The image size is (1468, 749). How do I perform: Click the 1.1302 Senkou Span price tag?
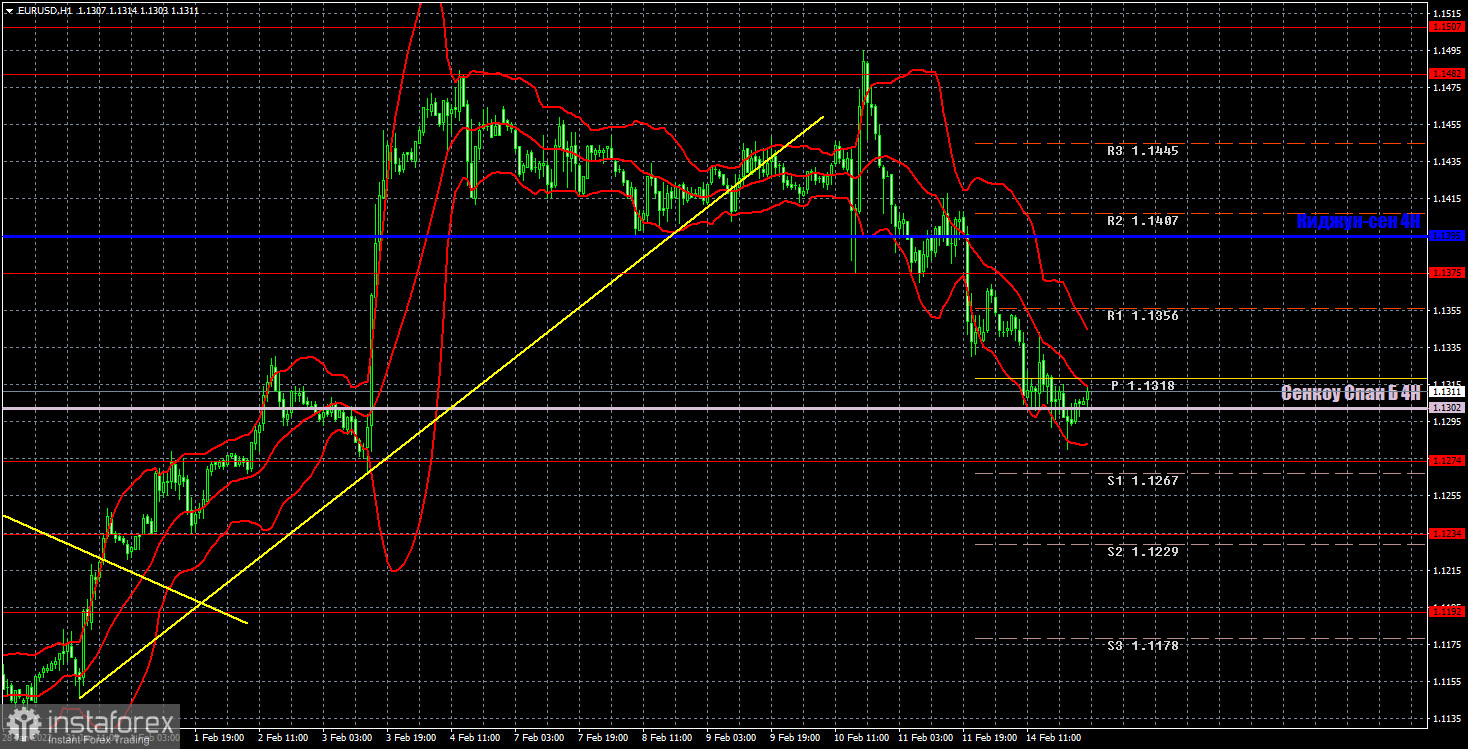click(x=1447, y=408)
